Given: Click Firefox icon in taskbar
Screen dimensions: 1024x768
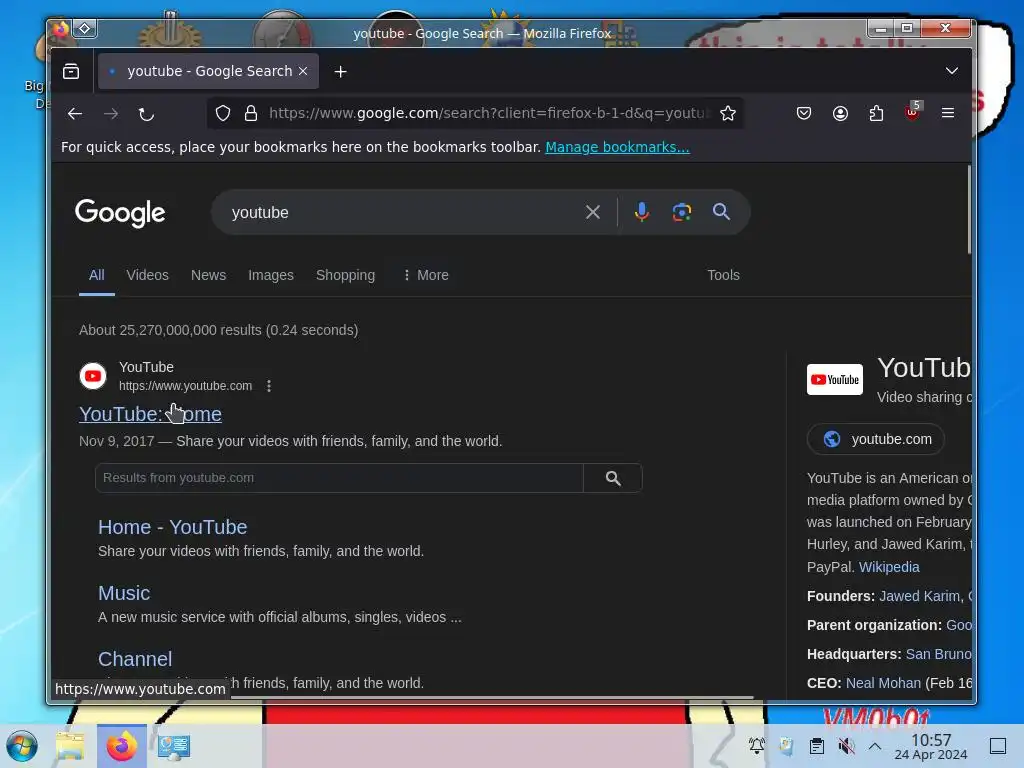Looking at the screenshot, I should (122, 746).
